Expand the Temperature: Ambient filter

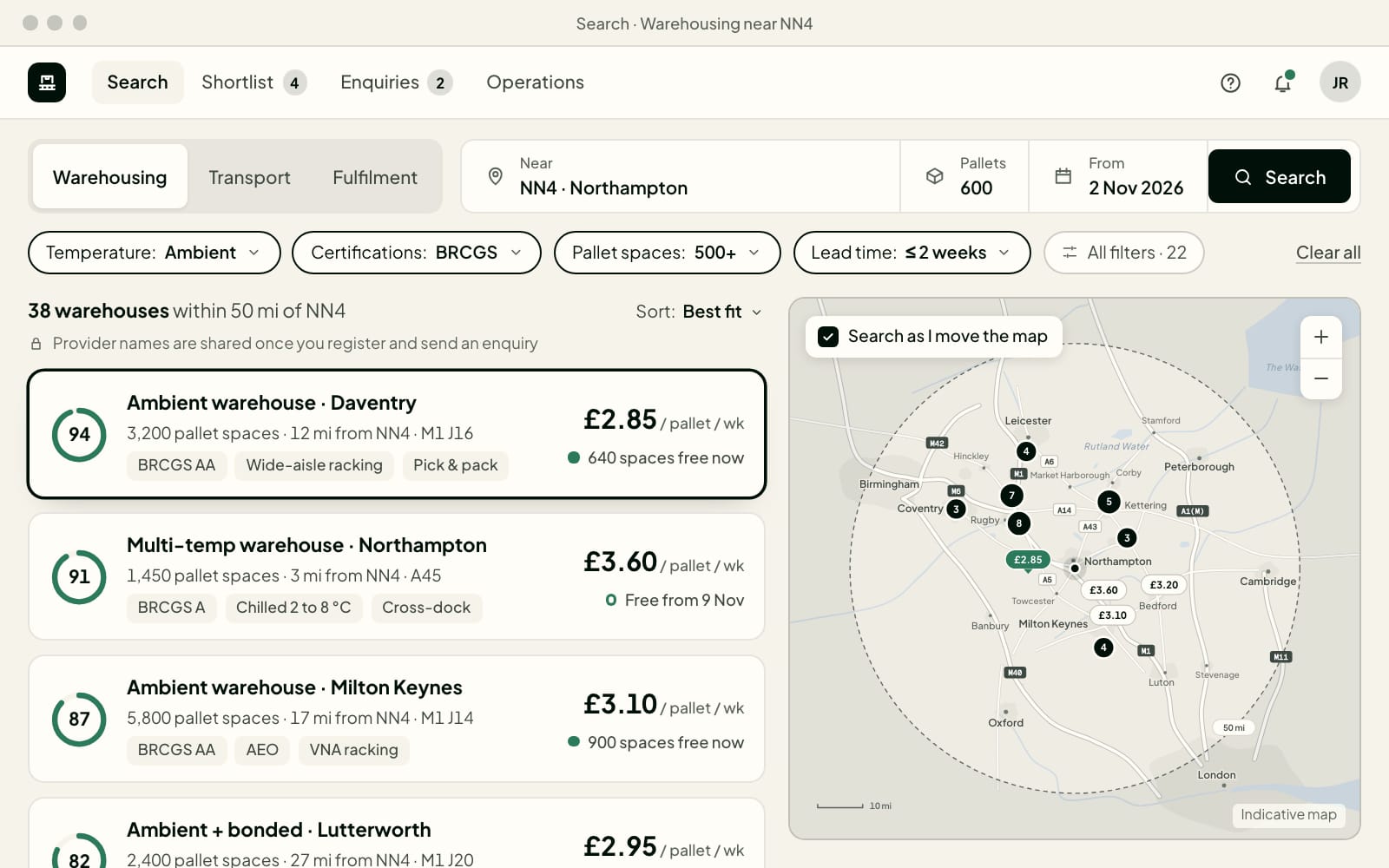[155, 253]
